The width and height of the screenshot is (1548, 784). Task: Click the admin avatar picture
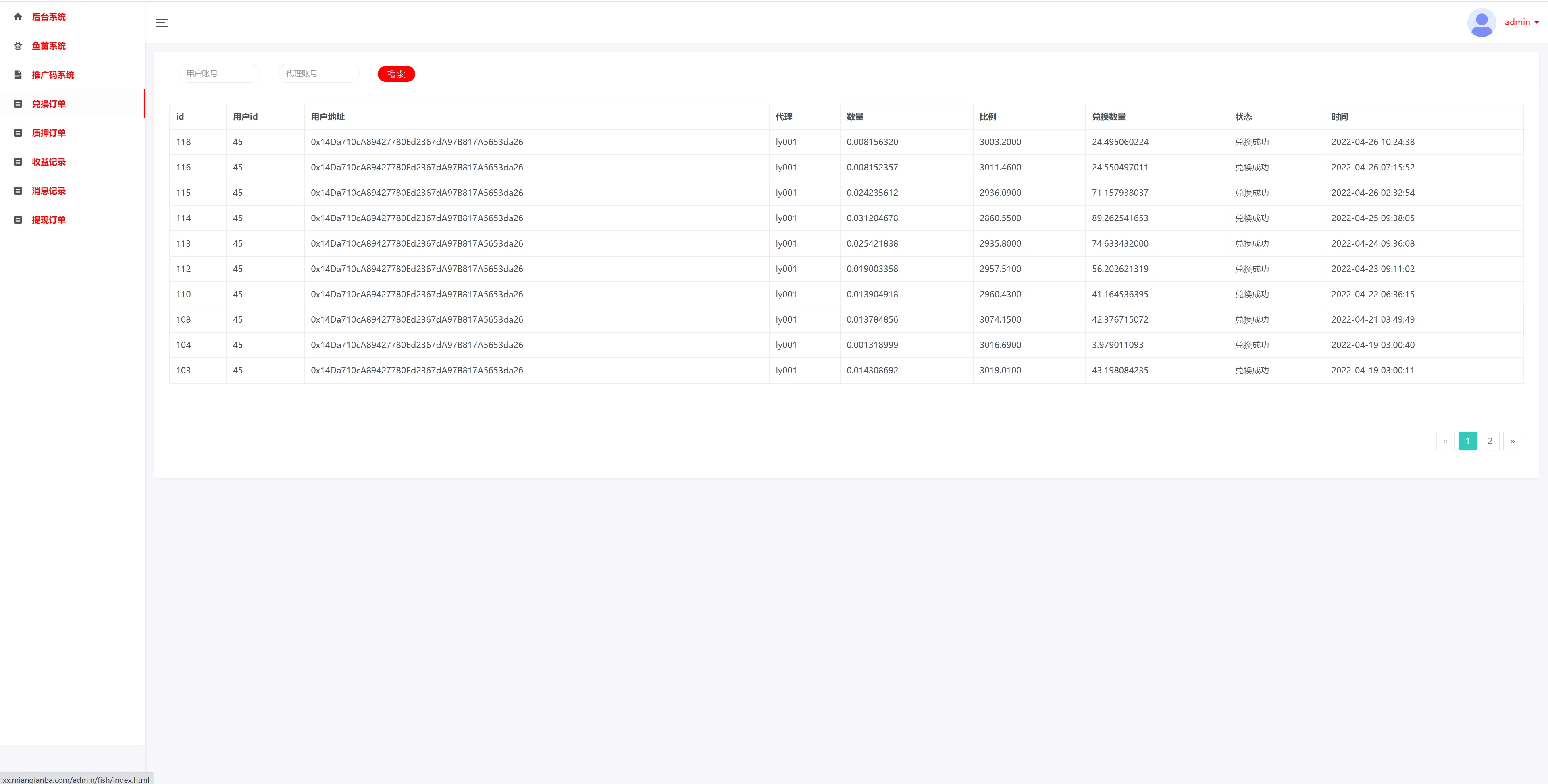tap(1481, 22)
